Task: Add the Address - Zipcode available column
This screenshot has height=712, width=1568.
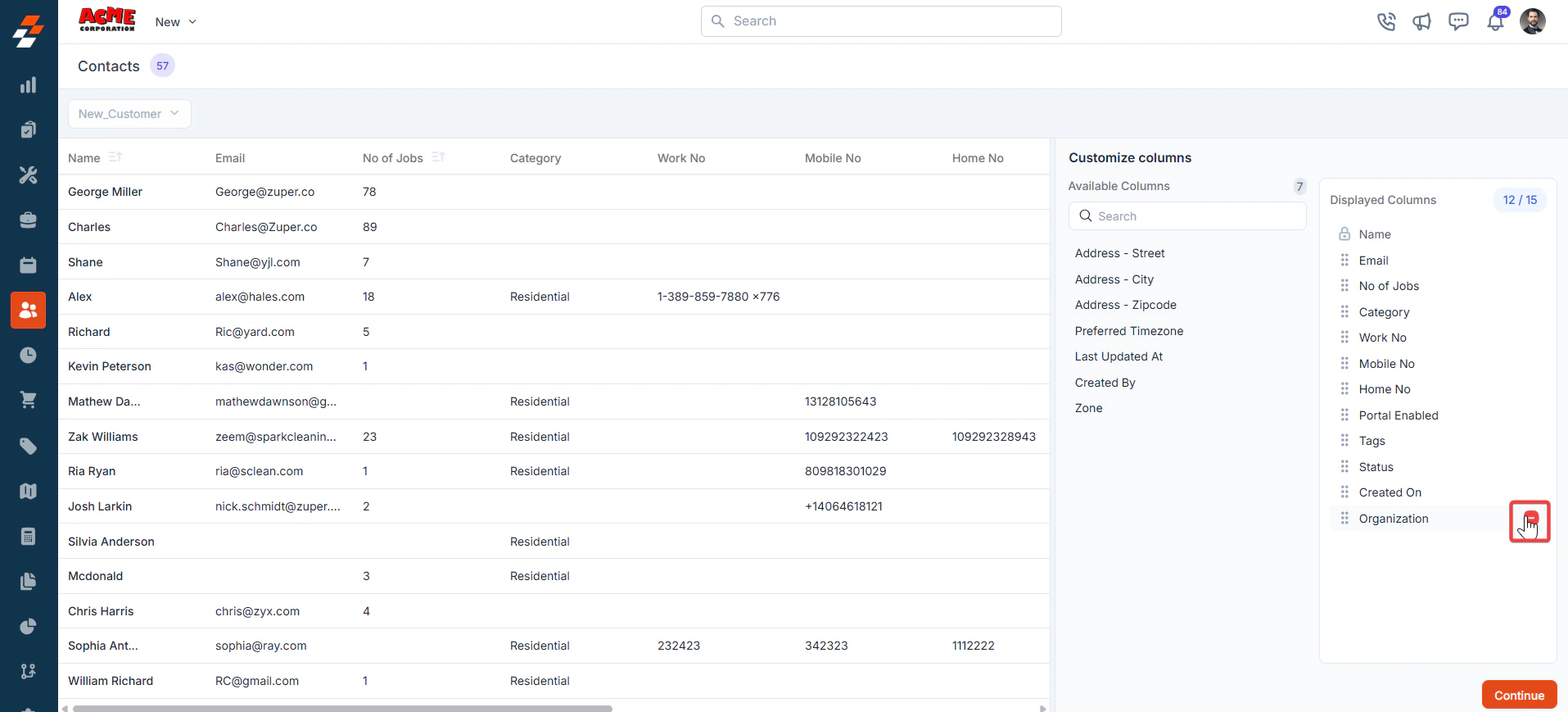Action: coord(1125,305)
